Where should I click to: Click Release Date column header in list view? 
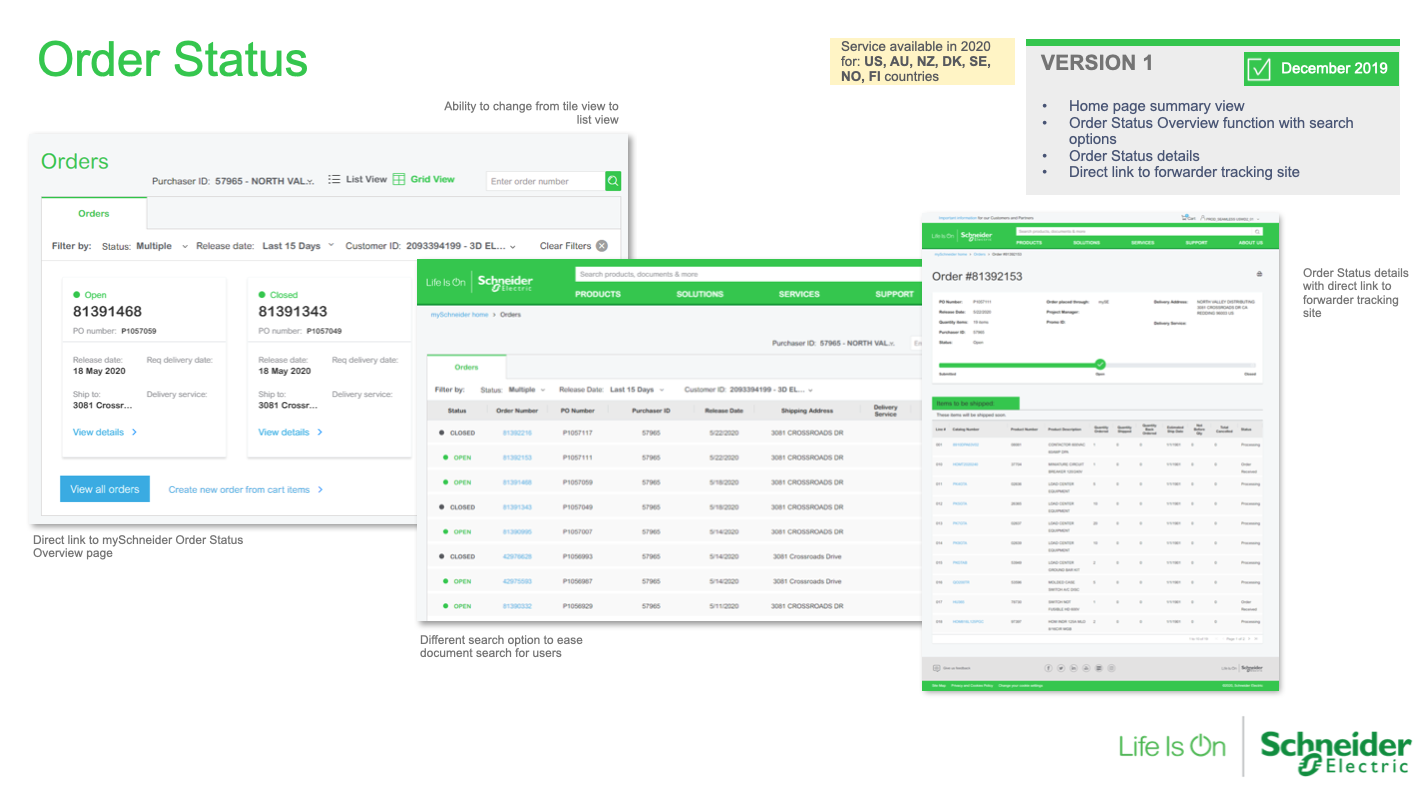[x=724, y=411]
